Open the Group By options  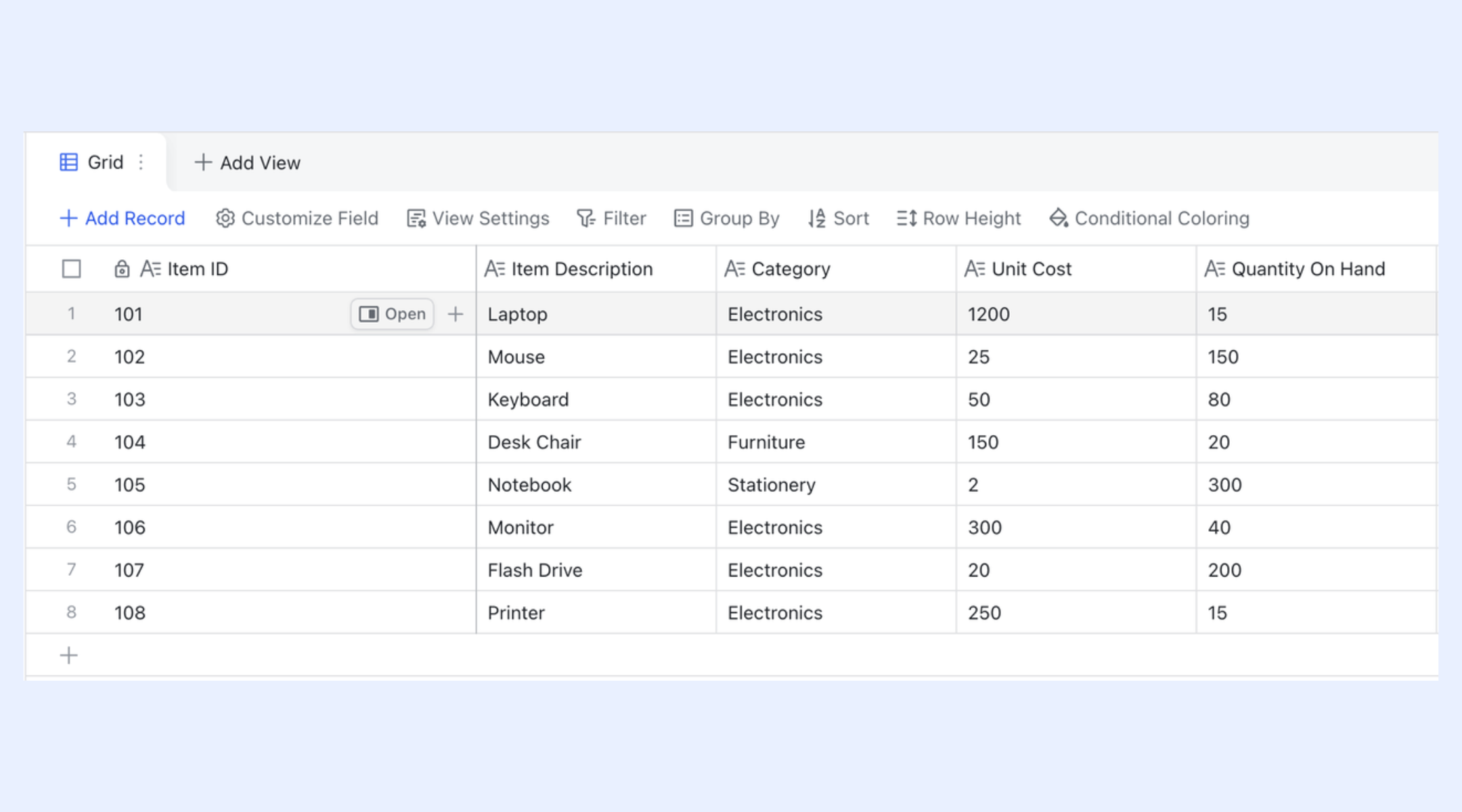(727, 219)
